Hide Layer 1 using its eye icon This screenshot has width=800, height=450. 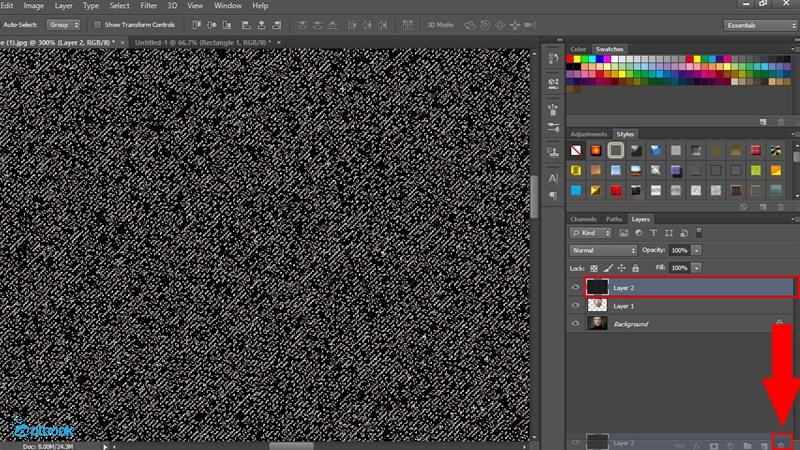click(576, 305)
